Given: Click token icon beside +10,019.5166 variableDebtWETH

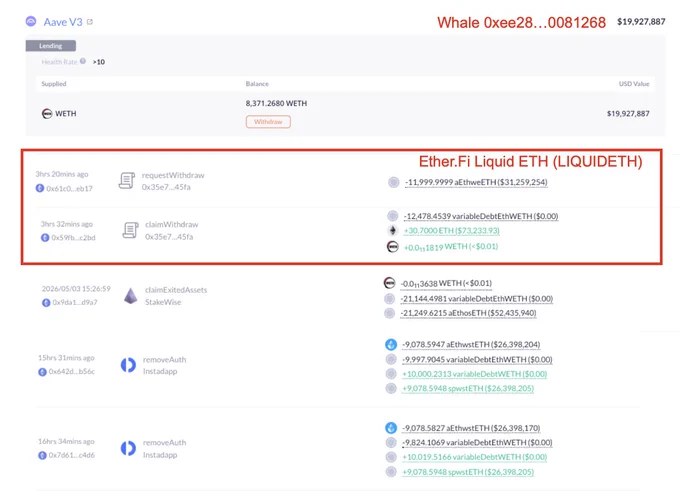Looking at the screenshot, I should (391, 457).
